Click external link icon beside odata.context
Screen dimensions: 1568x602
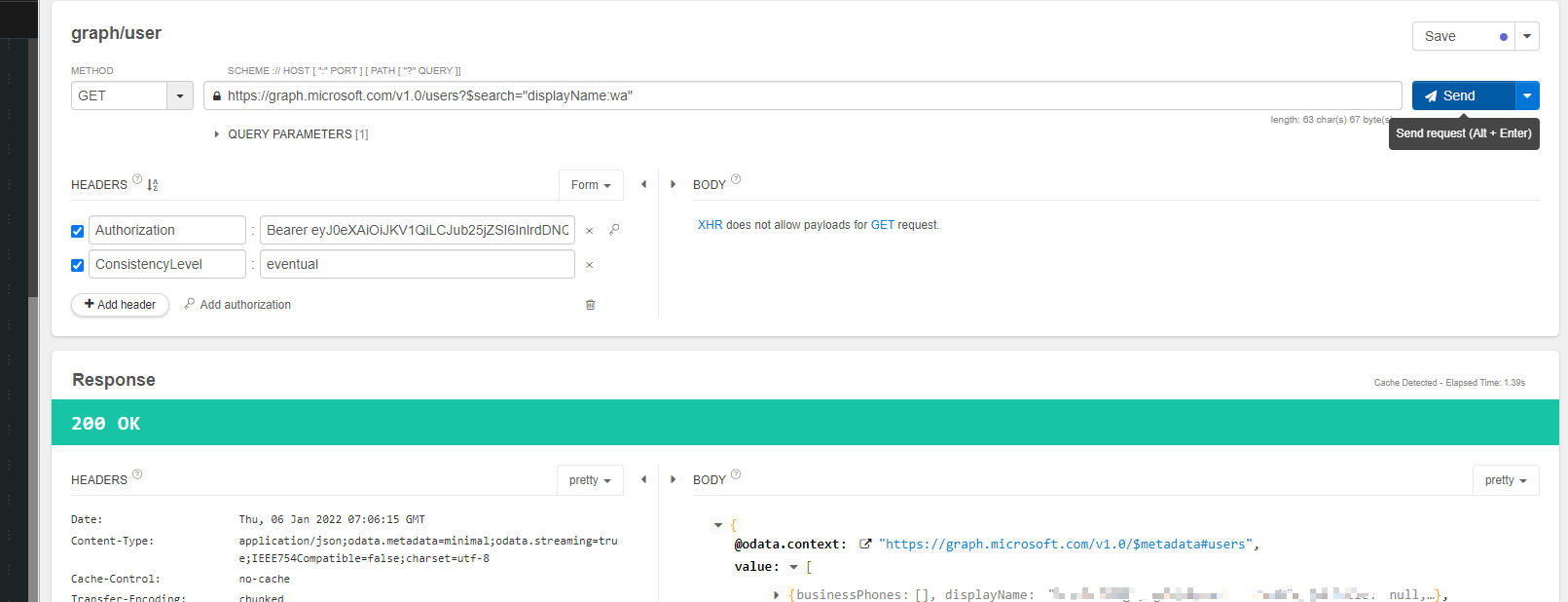[865, 545]
